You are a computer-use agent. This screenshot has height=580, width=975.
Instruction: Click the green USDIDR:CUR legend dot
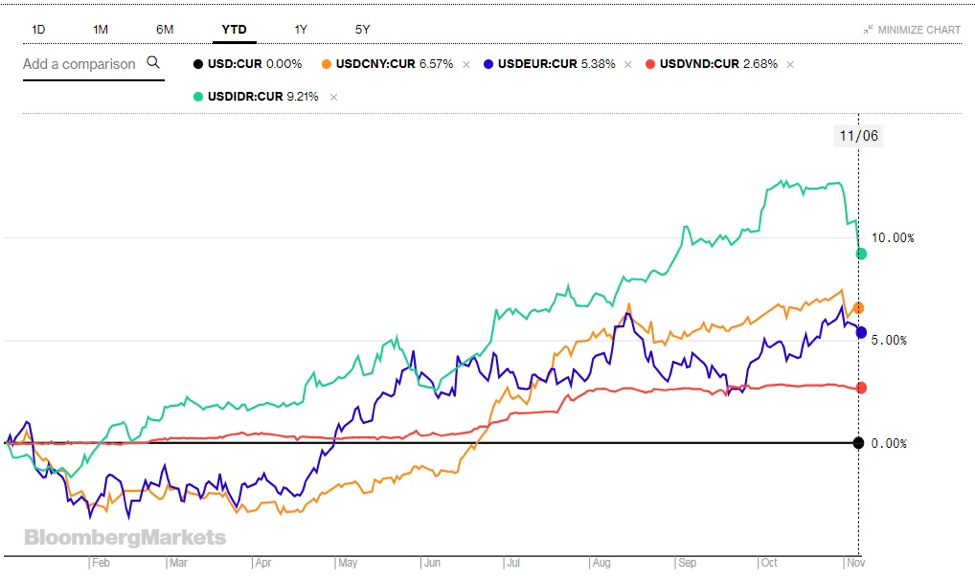[198, 97]
